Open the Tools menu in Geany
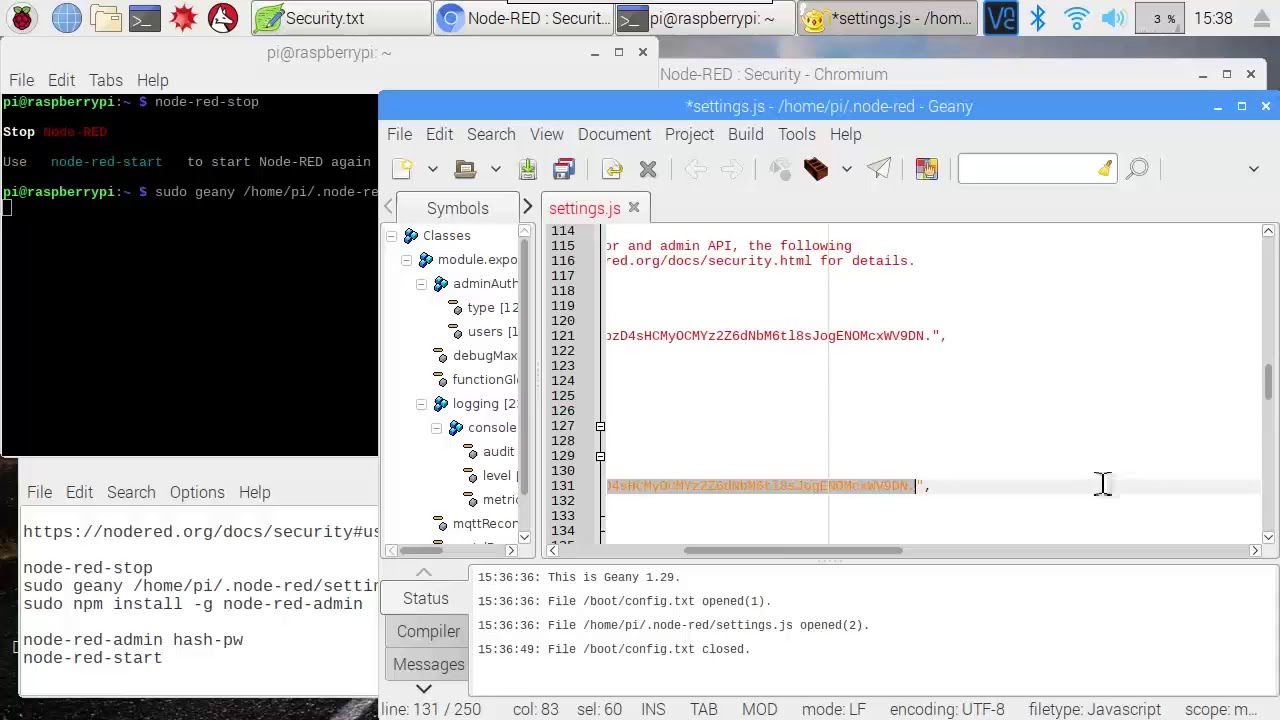1280x720 pixels. [796, 134]
